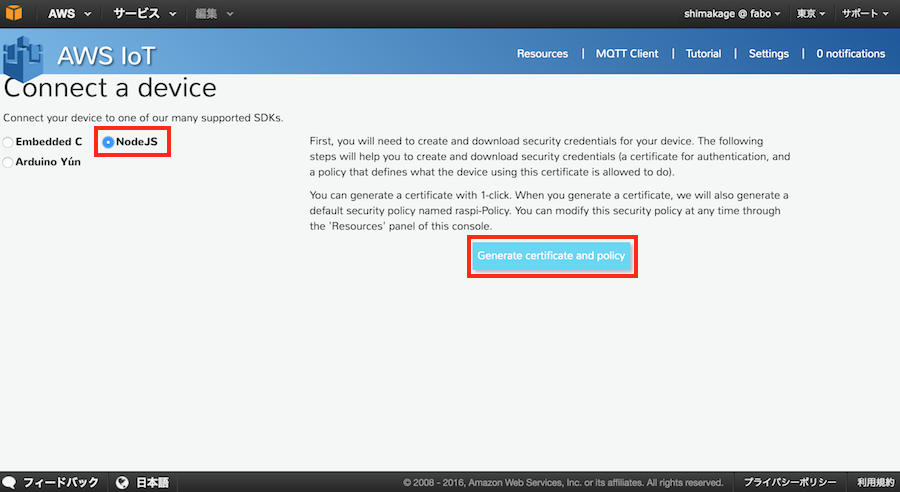Click the feedback speech bubble icon

[x=10, y=482]
